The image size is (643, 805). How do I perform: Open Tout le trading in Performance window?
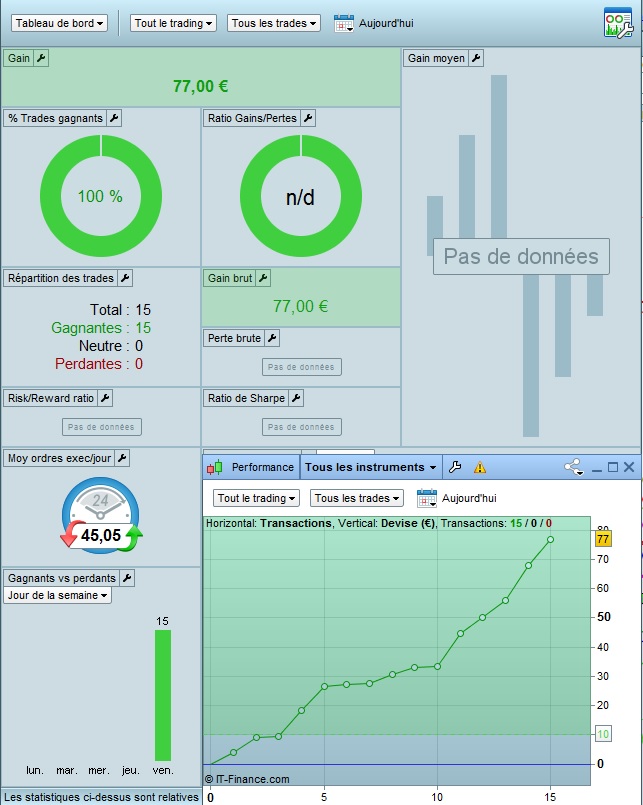point(256,498)
